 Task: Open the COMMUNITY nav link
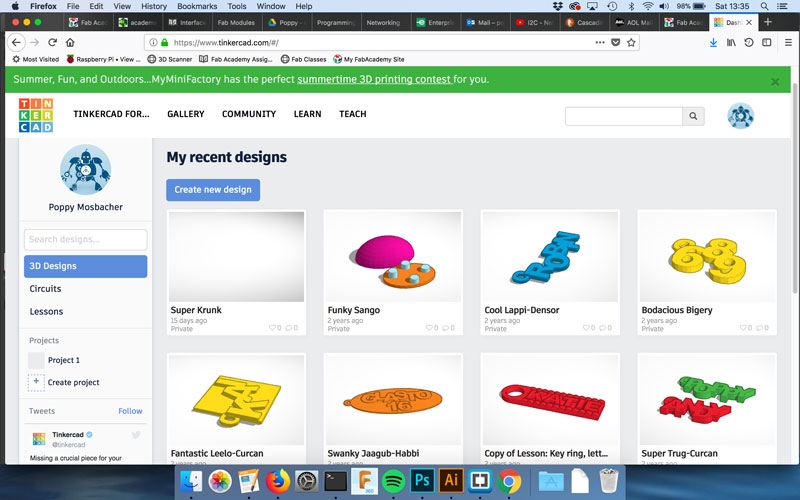tap(249, 114)
